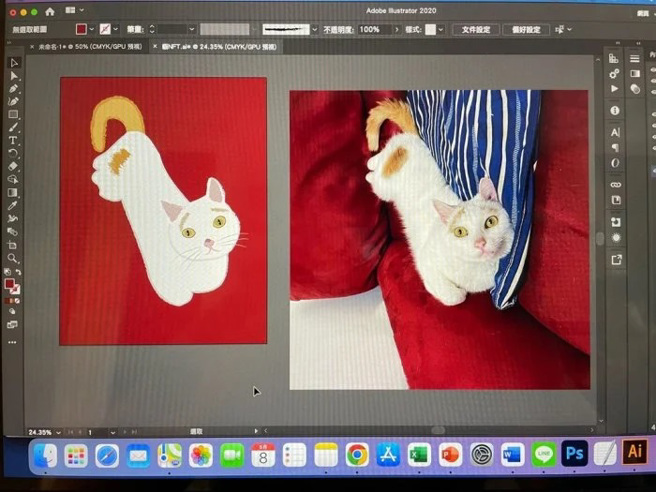The width and height of the screenshot is (656, 492).
Task: Select the Direct Selection tool
Action: pos(13,76)
